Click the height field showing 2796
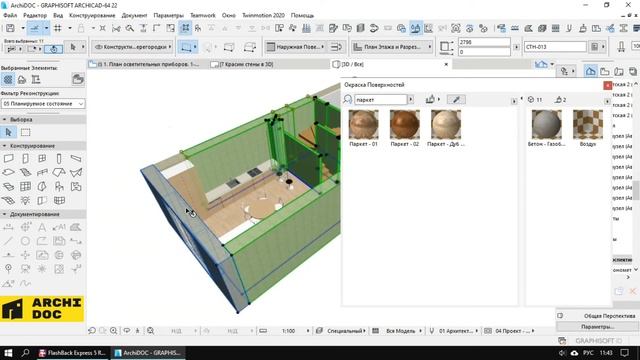Image resolution: width=640 pixels, height=360 pixels. [x=484, y=42]
